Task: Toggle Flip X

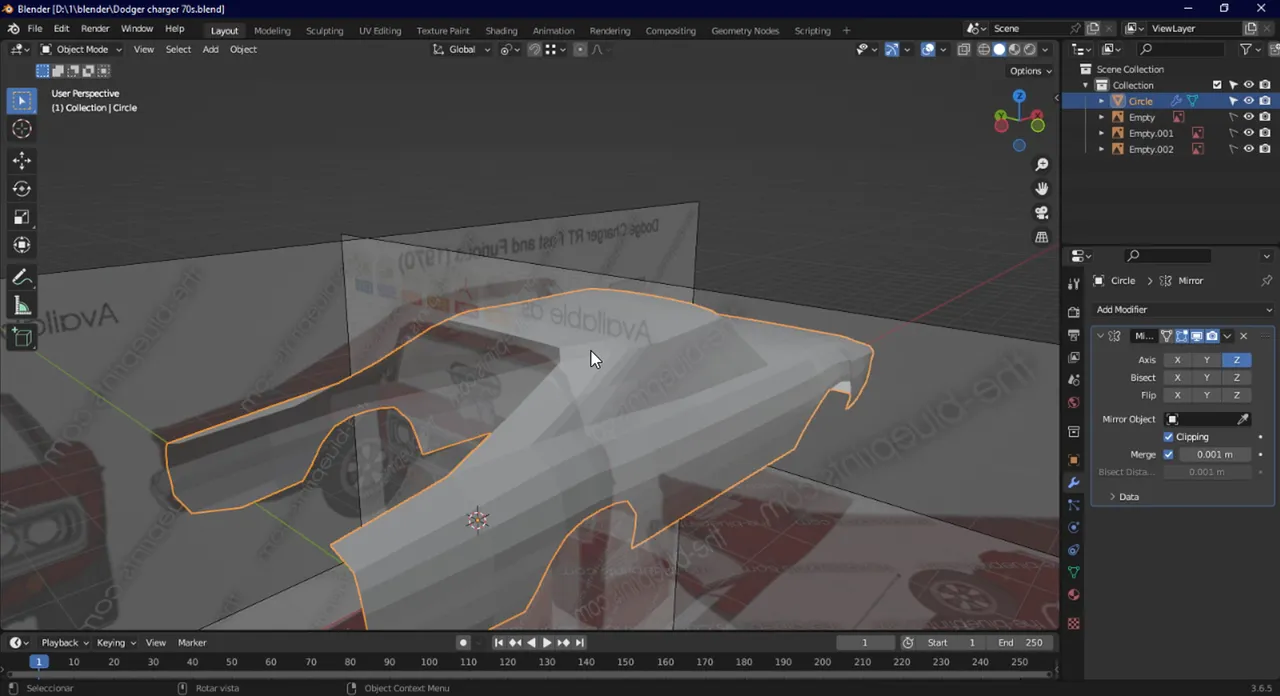Action: pos(1177,395)
